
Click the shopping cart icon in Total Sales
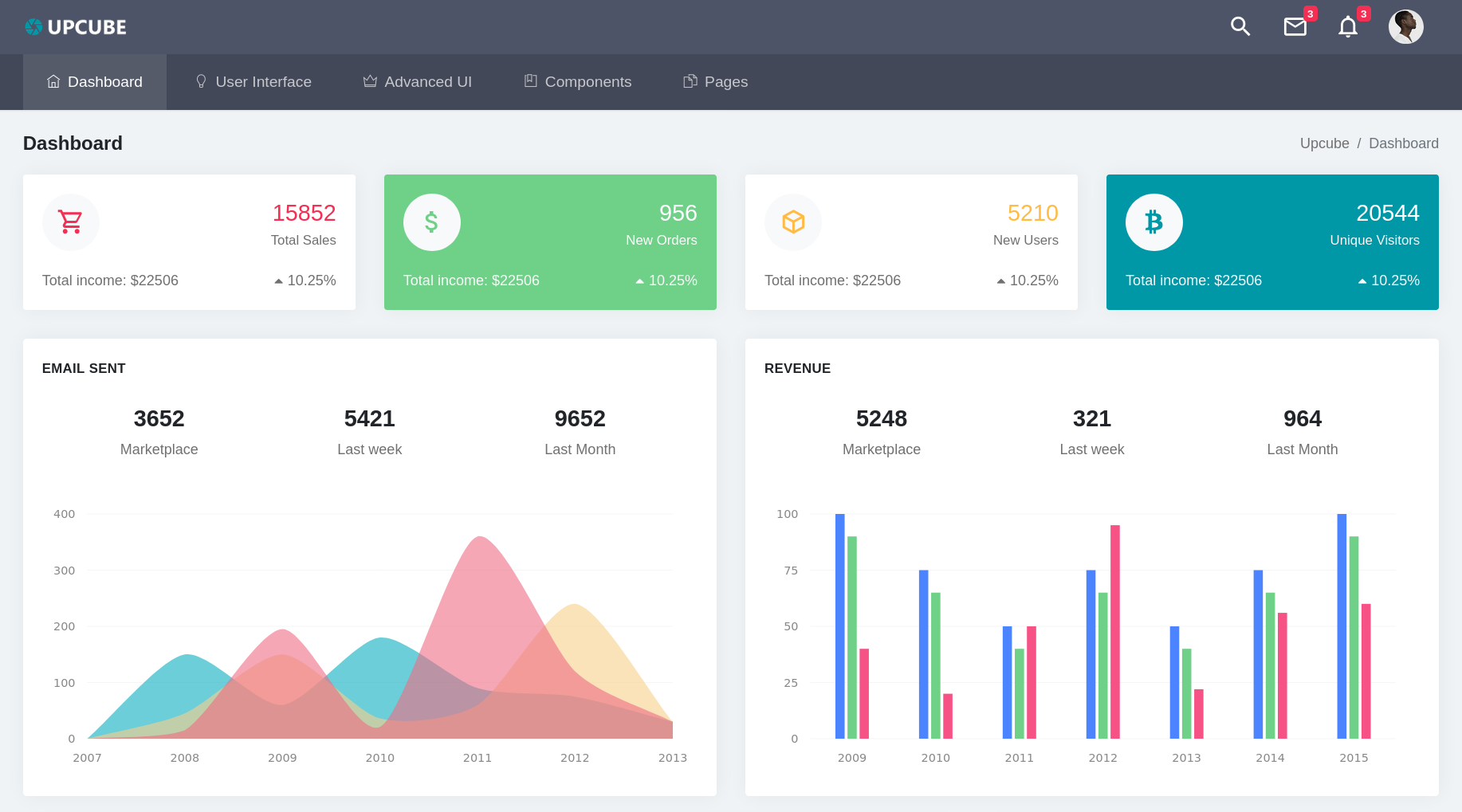(x=71, y=222)
